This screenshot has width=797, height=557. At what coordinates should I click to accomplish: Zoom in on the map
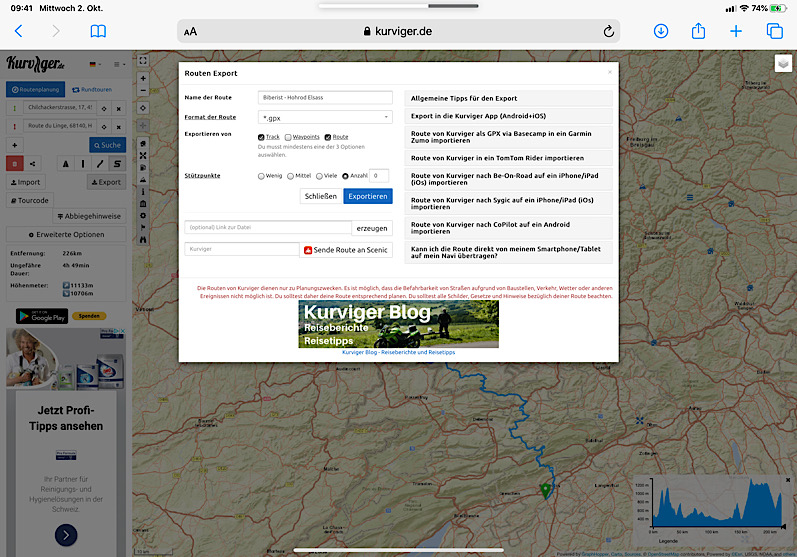click(143, 78)
